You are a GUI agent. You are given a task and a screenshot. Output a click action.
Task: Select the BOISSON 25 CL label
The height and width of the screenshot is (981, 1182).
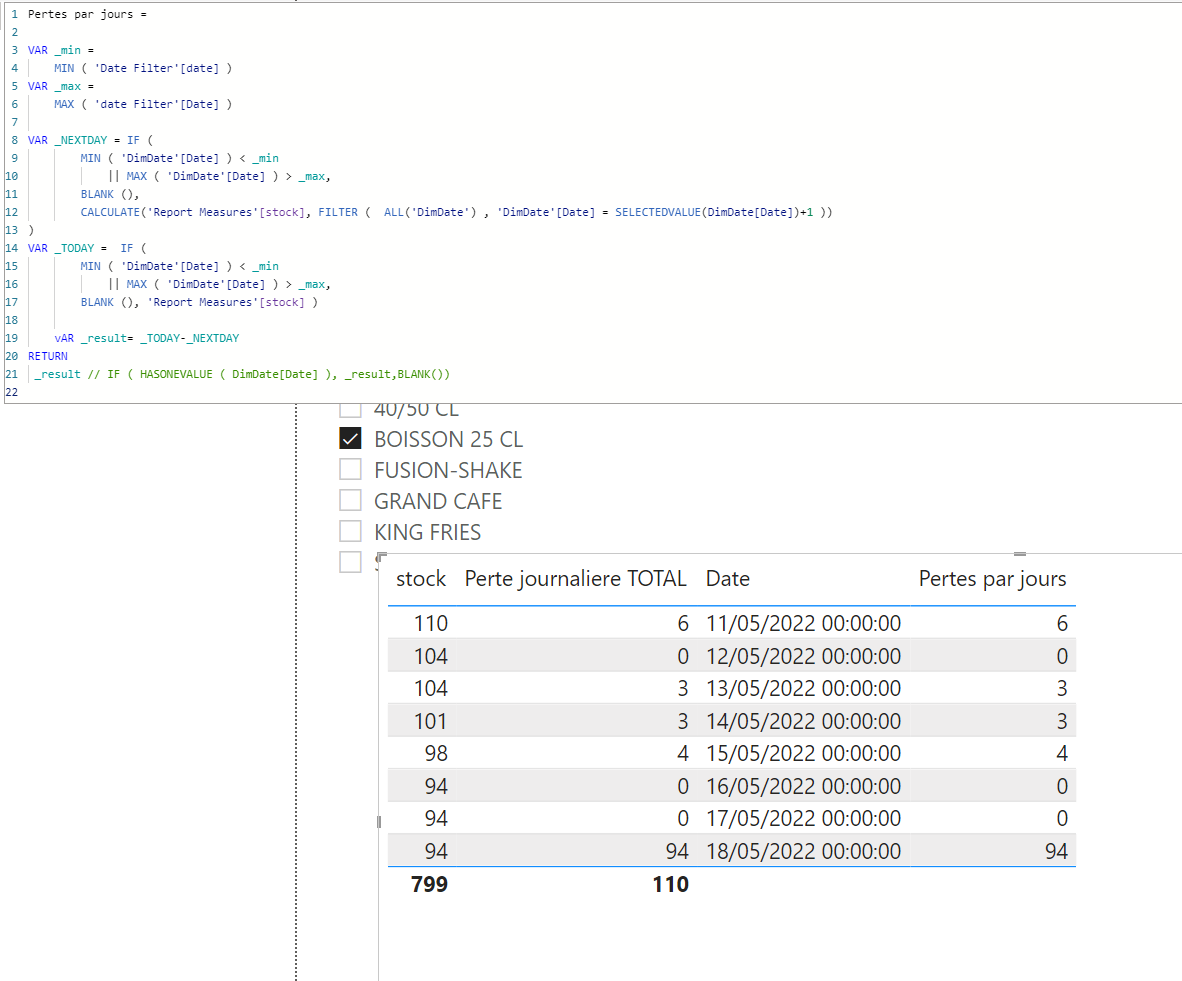pos(449,439)
